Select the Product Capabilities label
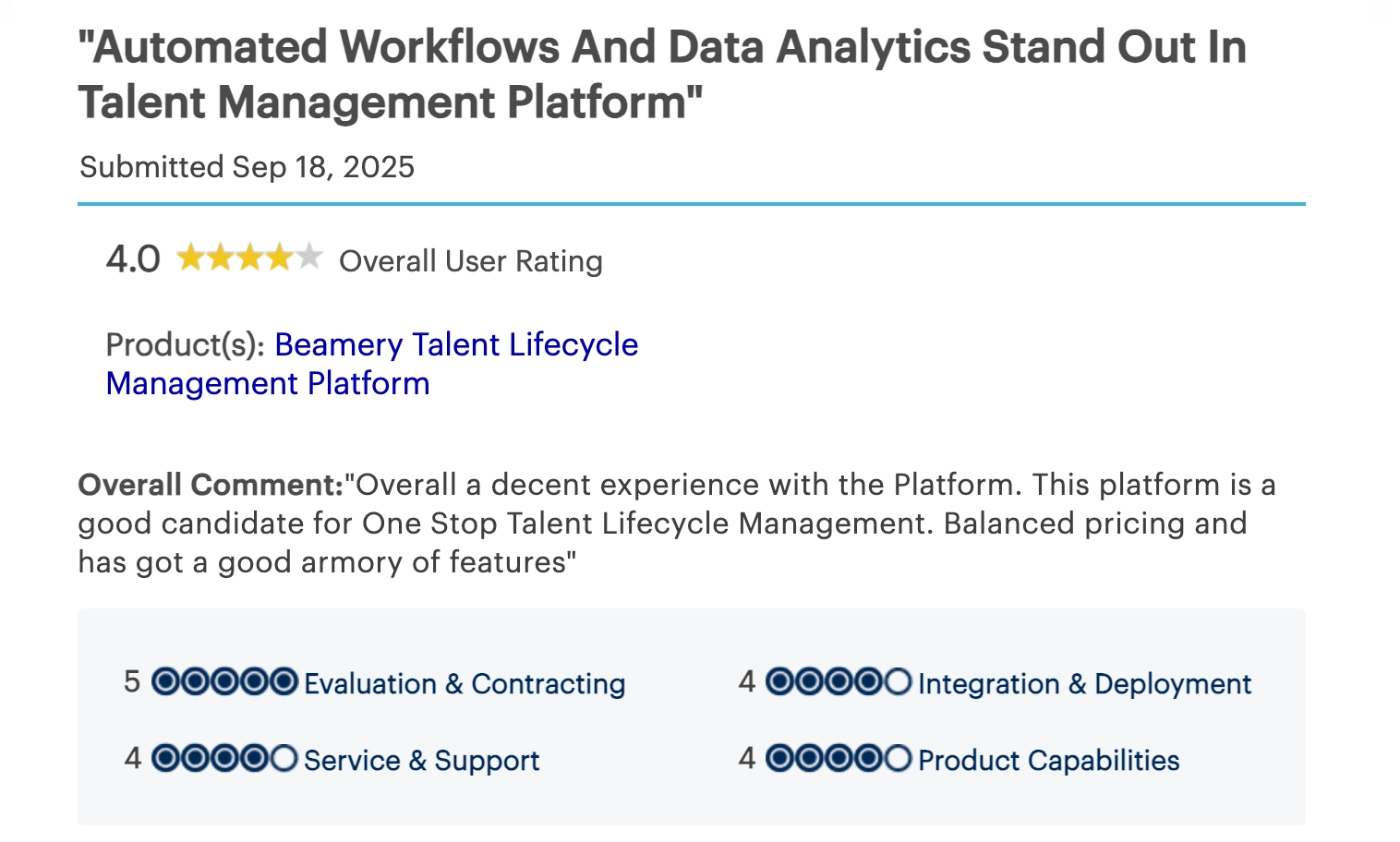Viewport: 1400px width, 842px height. 1048,761
